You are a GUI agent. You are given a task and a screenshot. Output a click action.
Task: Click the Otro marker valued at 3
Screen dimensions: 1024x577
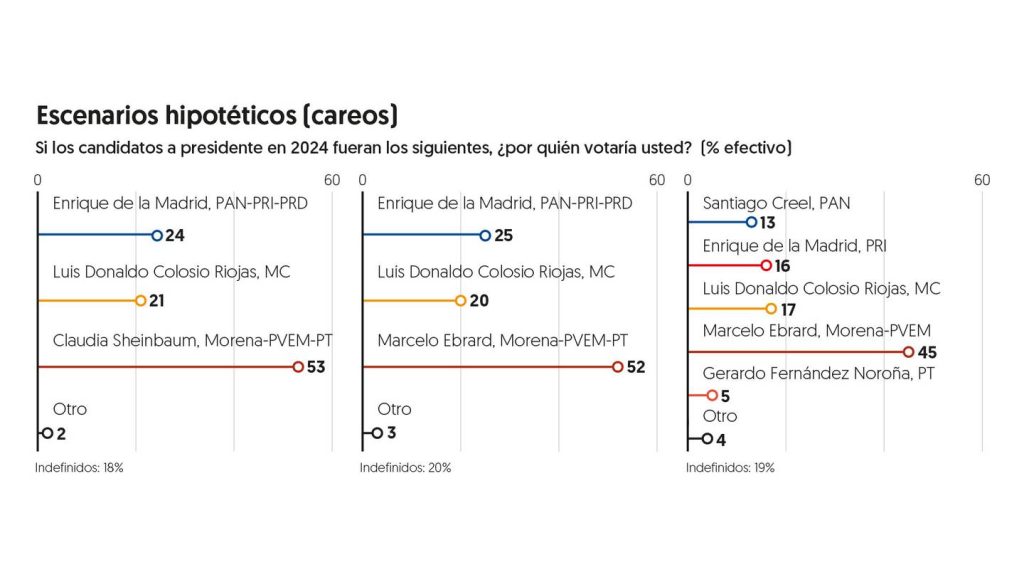pos(377,433)
